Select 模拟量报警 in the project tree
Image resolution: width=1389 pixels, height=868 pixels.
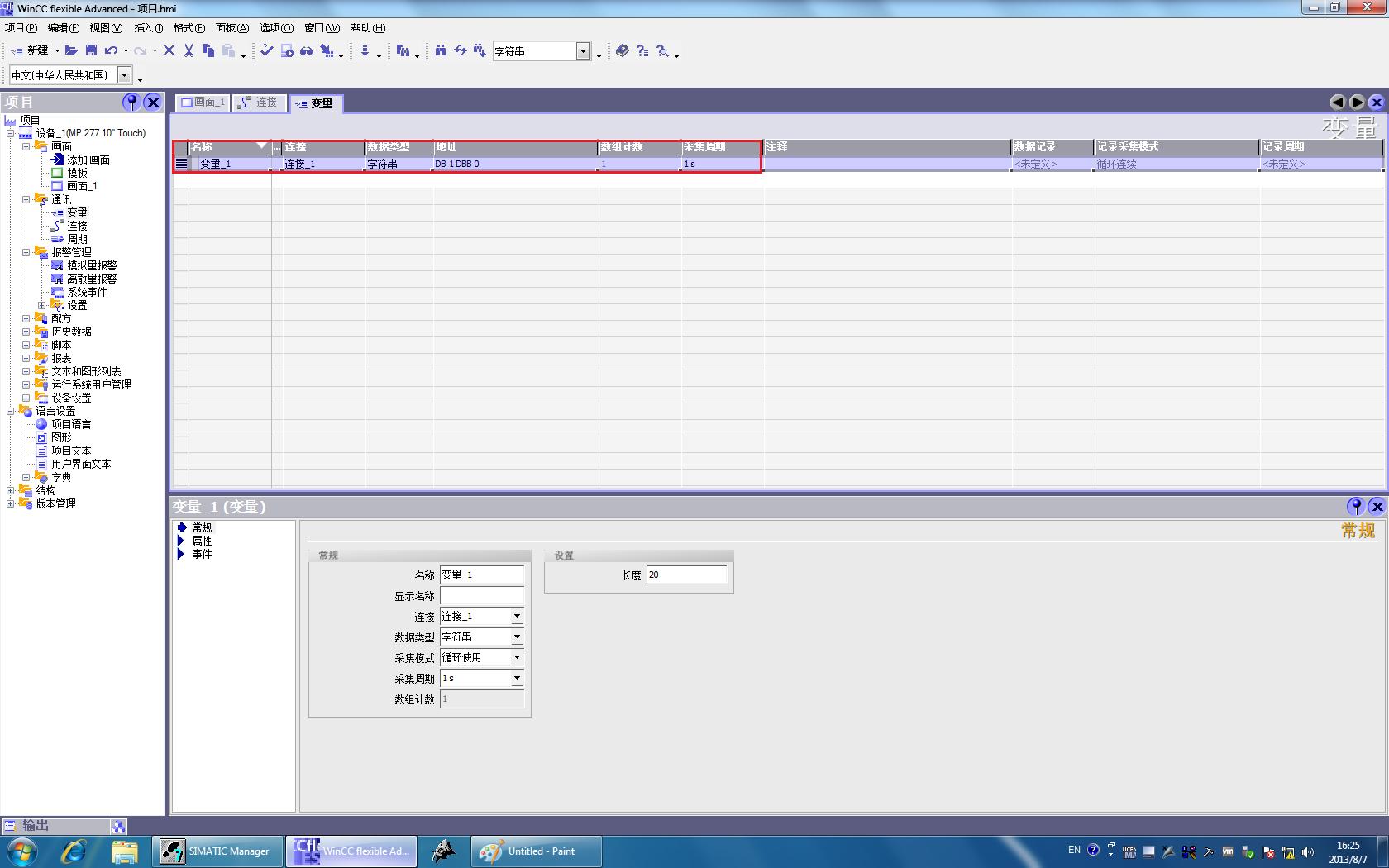pyautogui.click(x=92, y=265)
